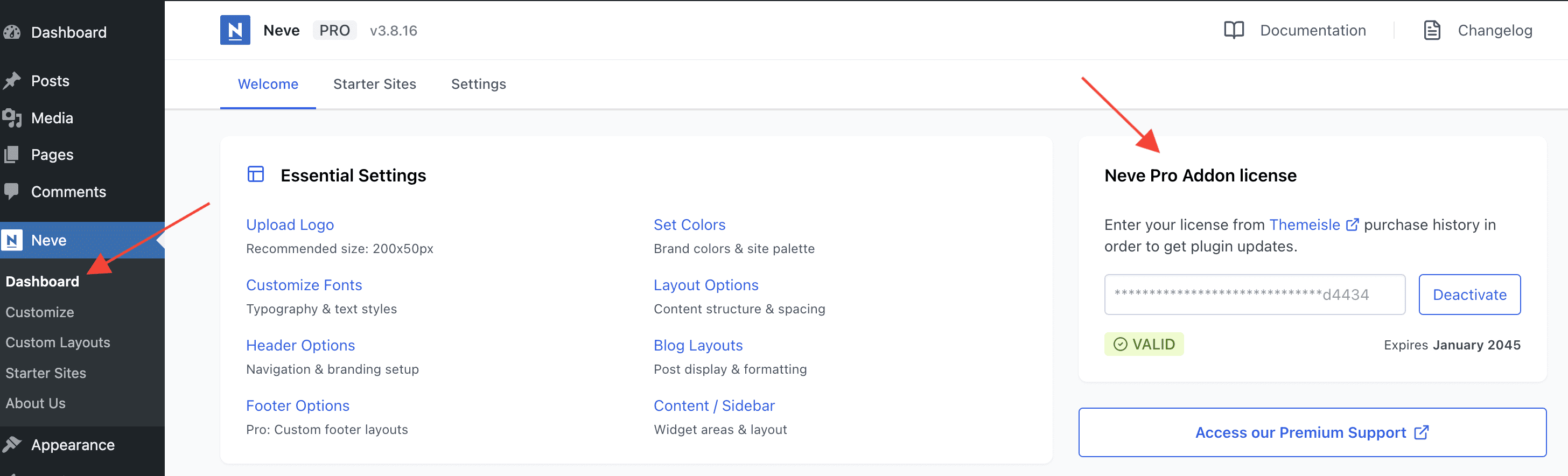Click the Appearance brush icon in sidebar
The width and height of the screenshot is (1568, 476).
pos(12,445)
